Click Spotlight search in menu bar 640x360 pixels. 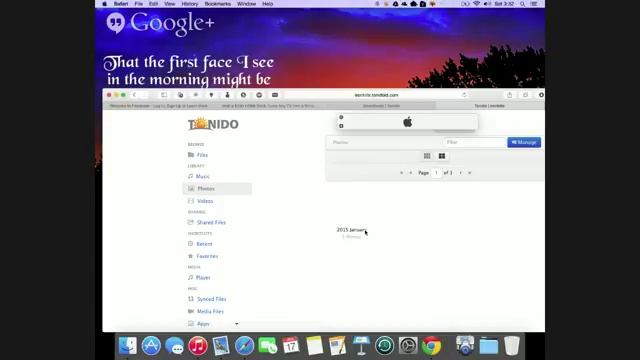(x=522, y=4)
